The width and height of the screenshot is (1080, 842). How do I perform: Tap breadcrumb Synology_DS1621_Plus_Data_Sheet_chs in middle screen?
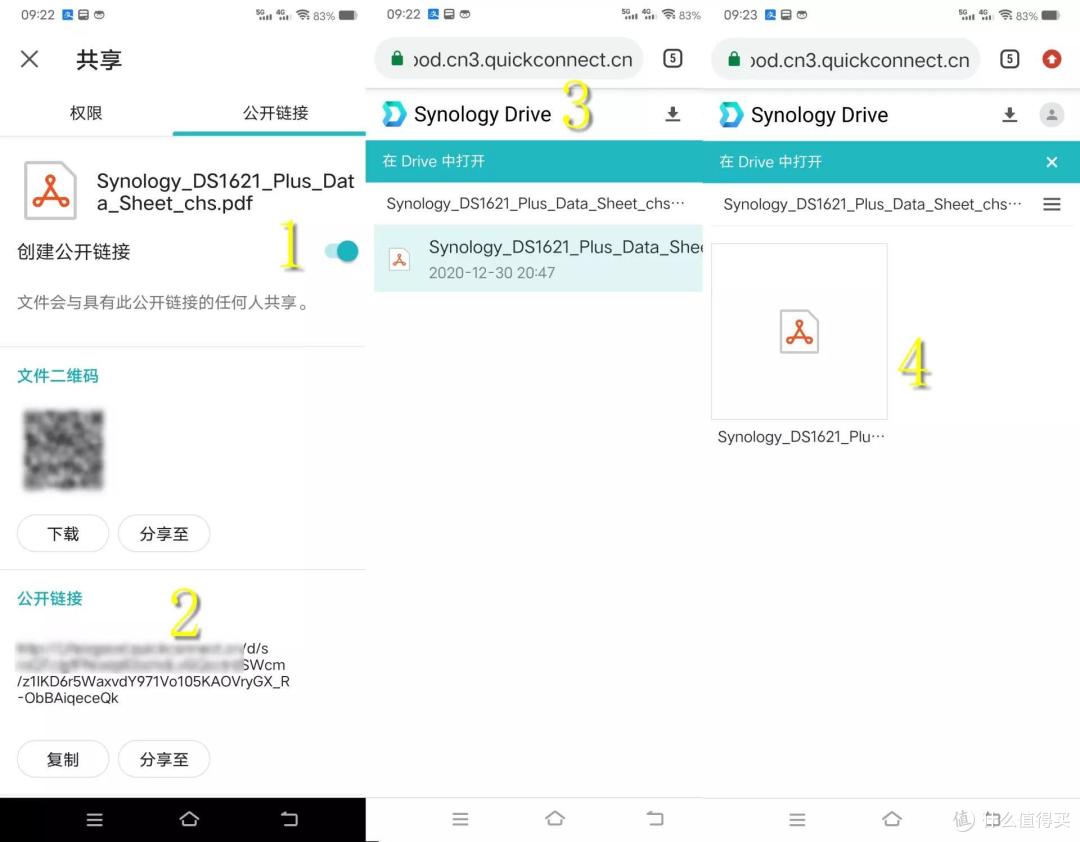tap(535, 204)
